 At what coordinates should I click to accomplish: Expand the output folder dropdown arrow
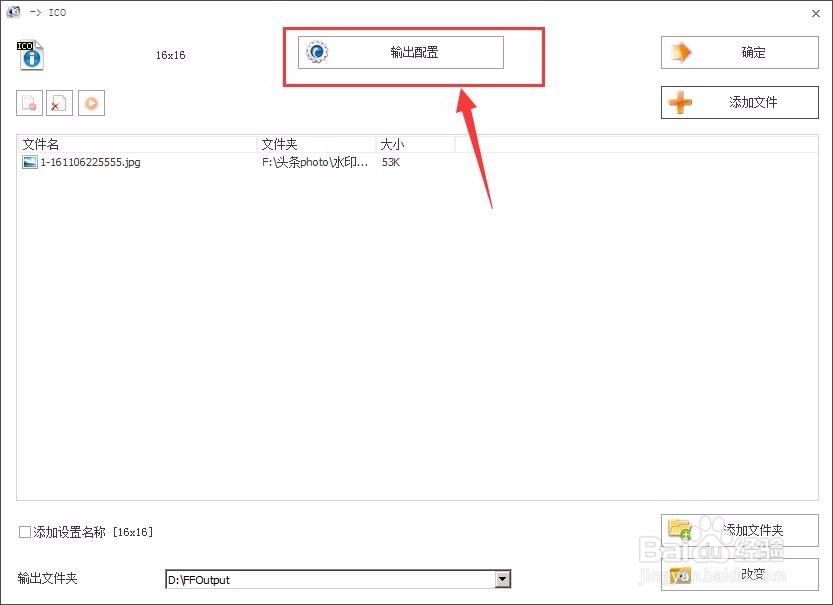pyautogui.click(x=503, y=580)
